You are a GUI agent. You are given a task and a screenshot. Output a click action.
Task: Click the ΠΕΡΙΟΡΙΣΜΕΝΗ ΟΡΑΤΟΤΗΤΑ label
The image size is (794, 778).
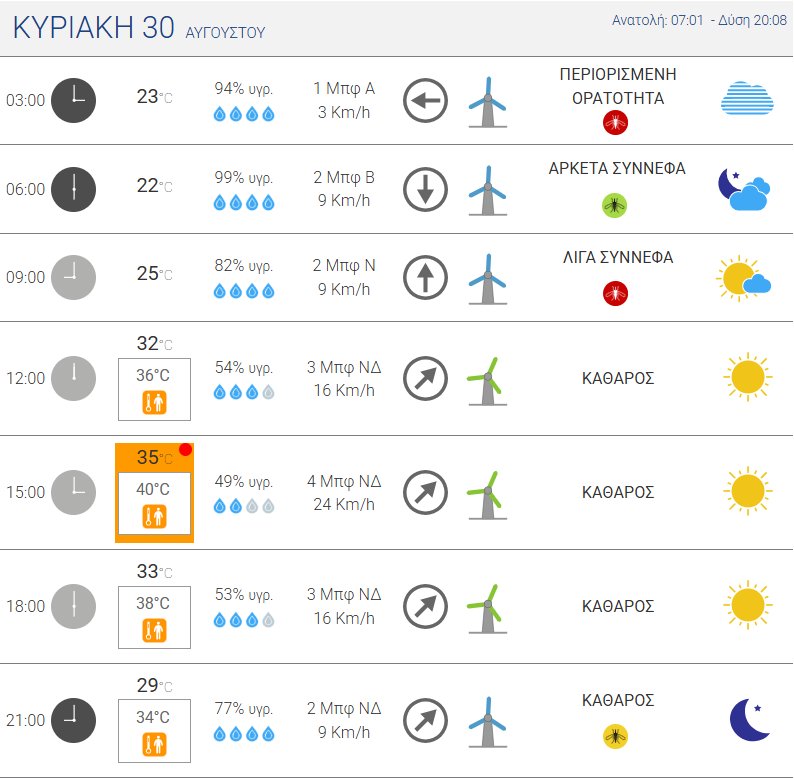pos(618,86)
